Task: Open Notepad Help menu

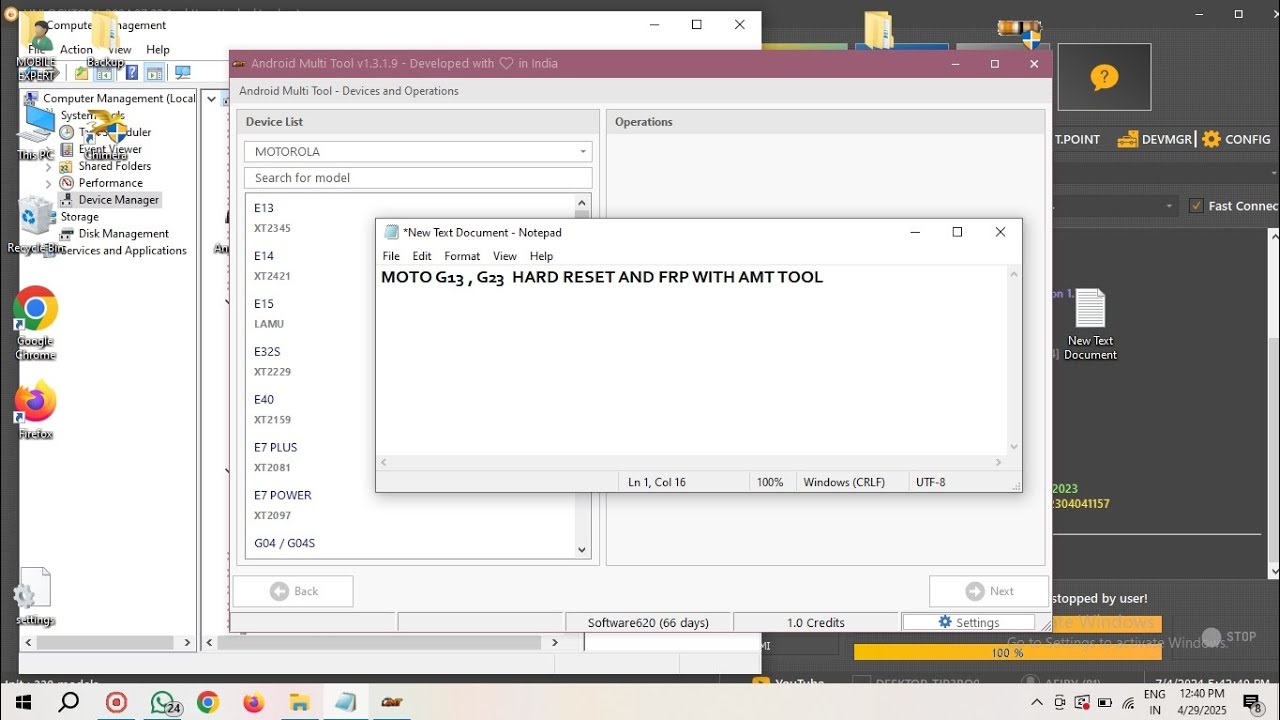Action: tap(541, 256)
